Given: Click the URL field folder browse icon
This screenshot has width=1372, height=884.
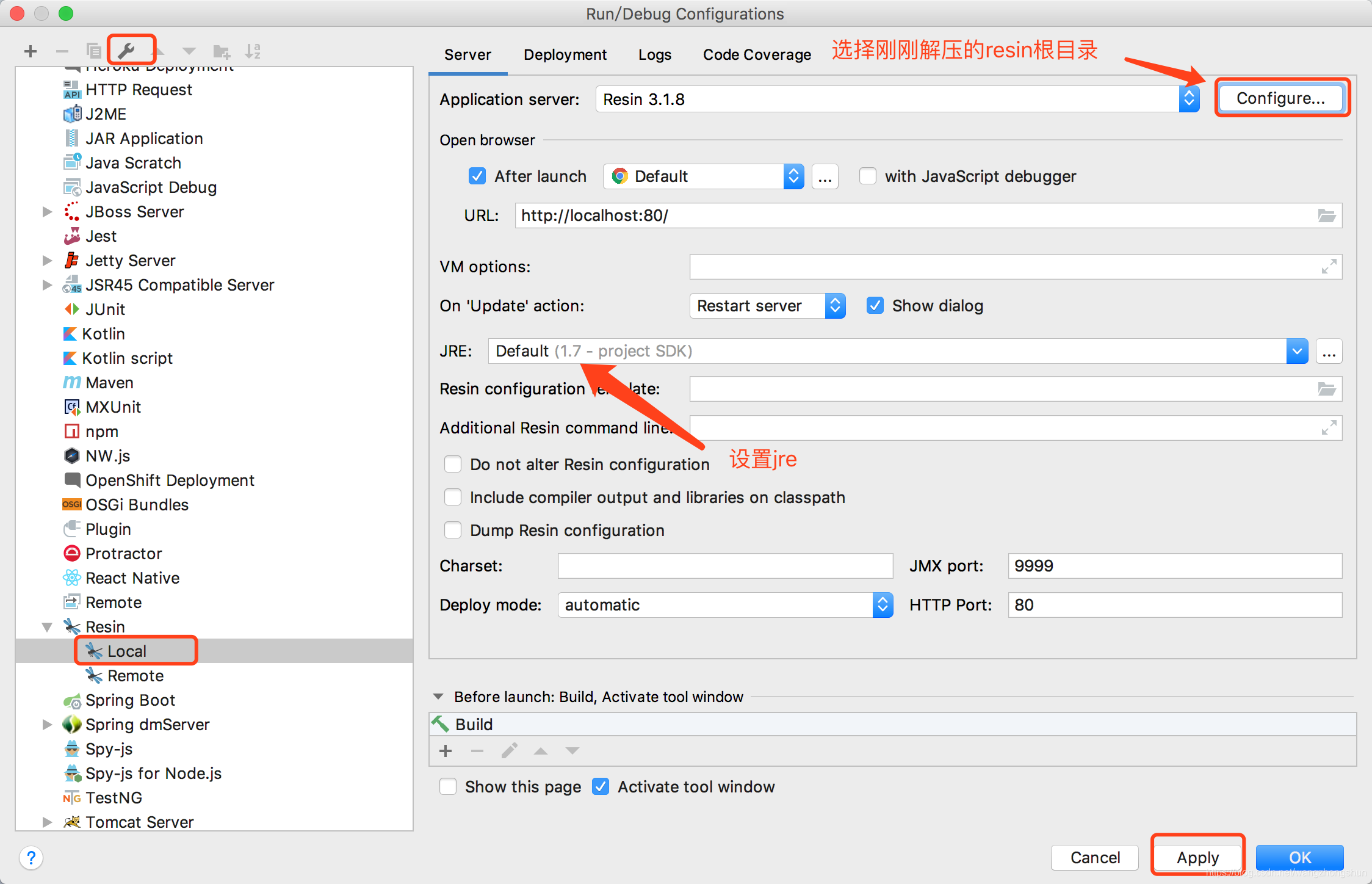Looking at the screenshot, I should (x=1327, y=216).
